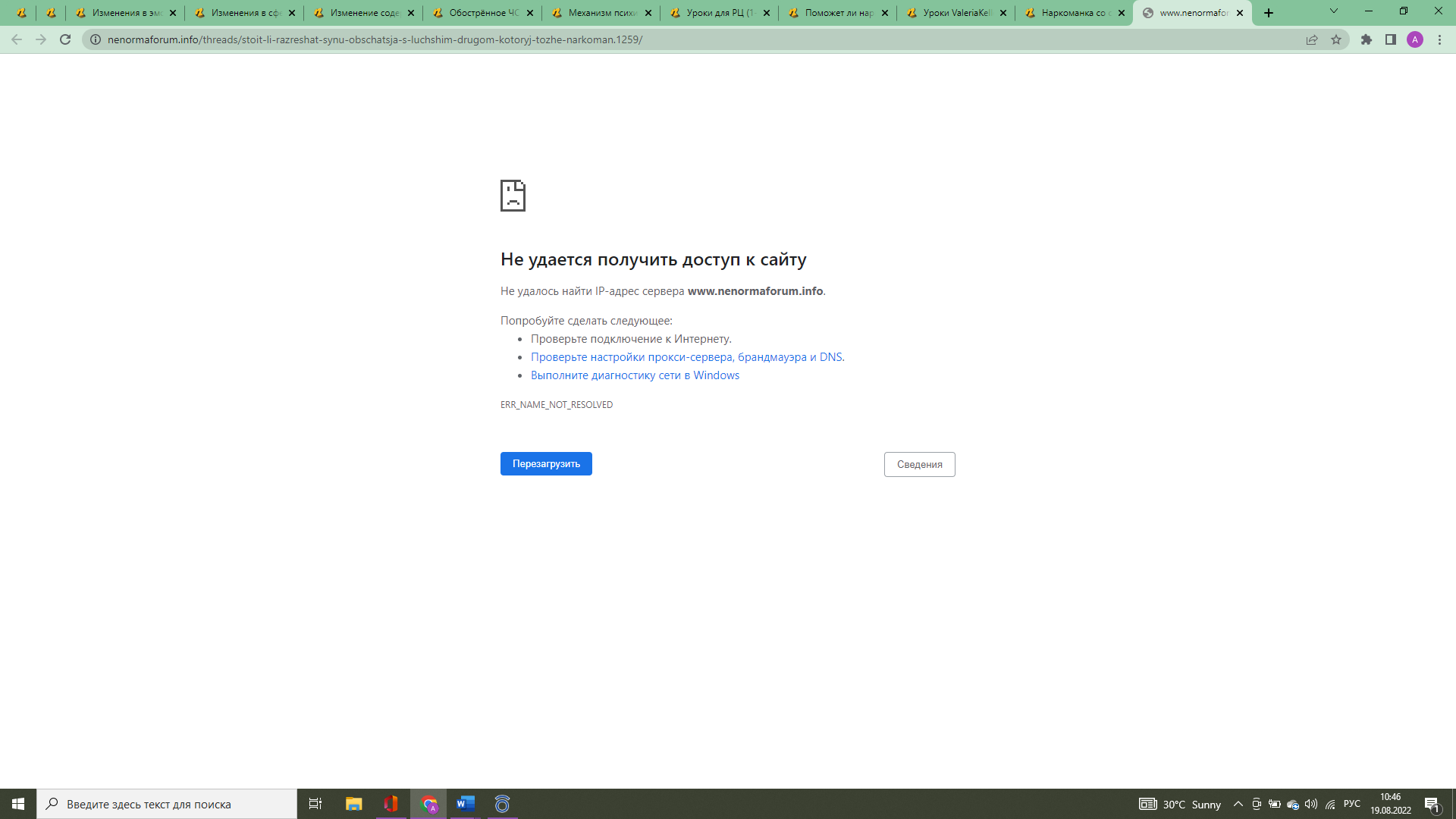Show hidden system tray icons
This screenshot has height=819, width=1456.
point(1238,804)
